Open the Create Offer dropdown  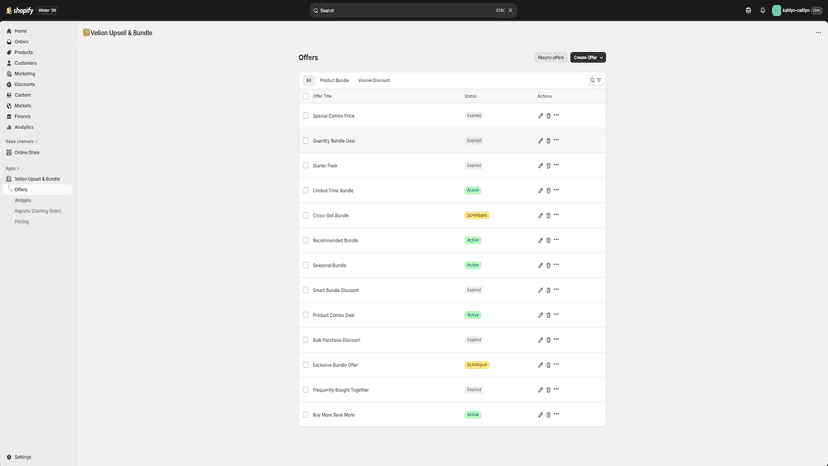588,58
